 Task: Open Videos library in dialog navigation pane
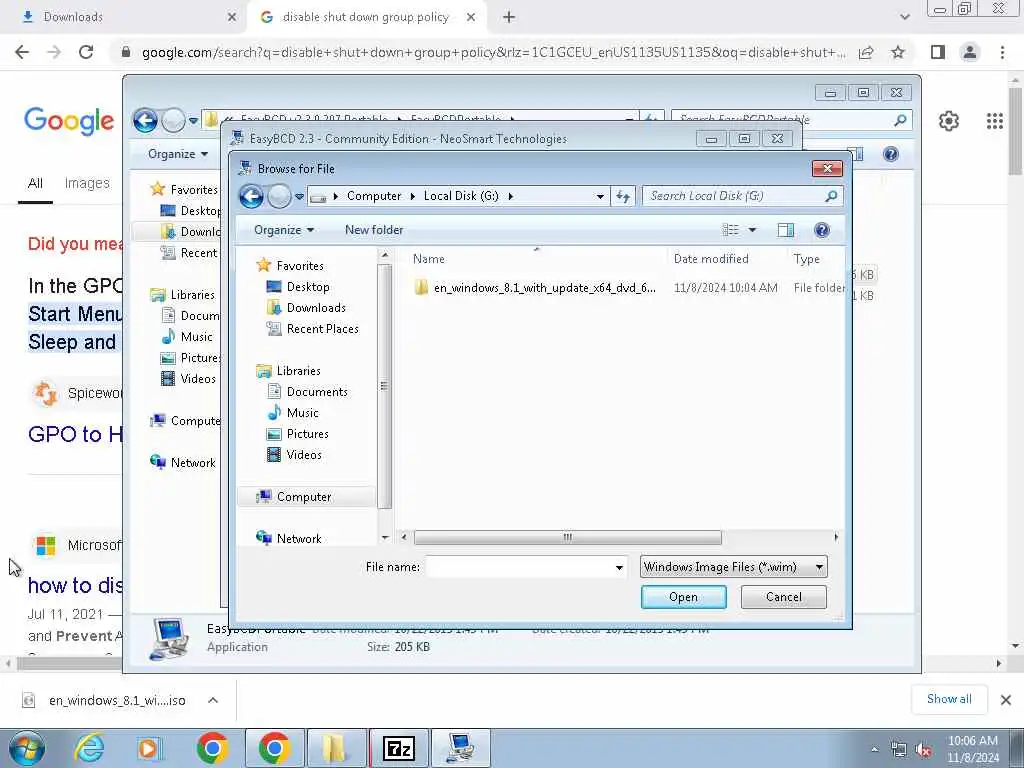coord(304,455)
